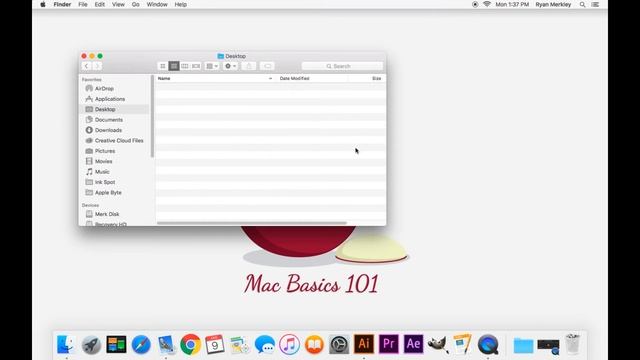Switch Finder to list view

174,66
